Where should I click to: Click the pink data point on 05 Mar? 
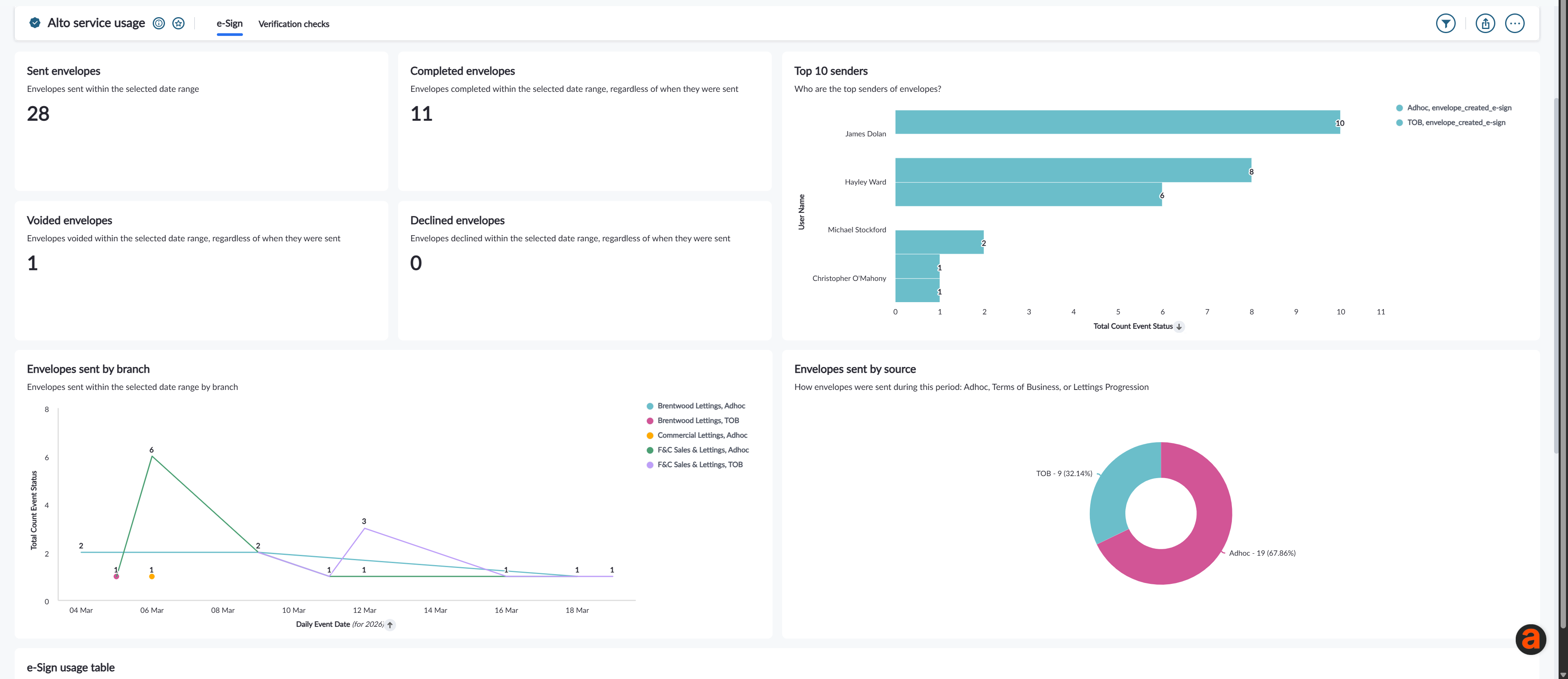[116, 576]
